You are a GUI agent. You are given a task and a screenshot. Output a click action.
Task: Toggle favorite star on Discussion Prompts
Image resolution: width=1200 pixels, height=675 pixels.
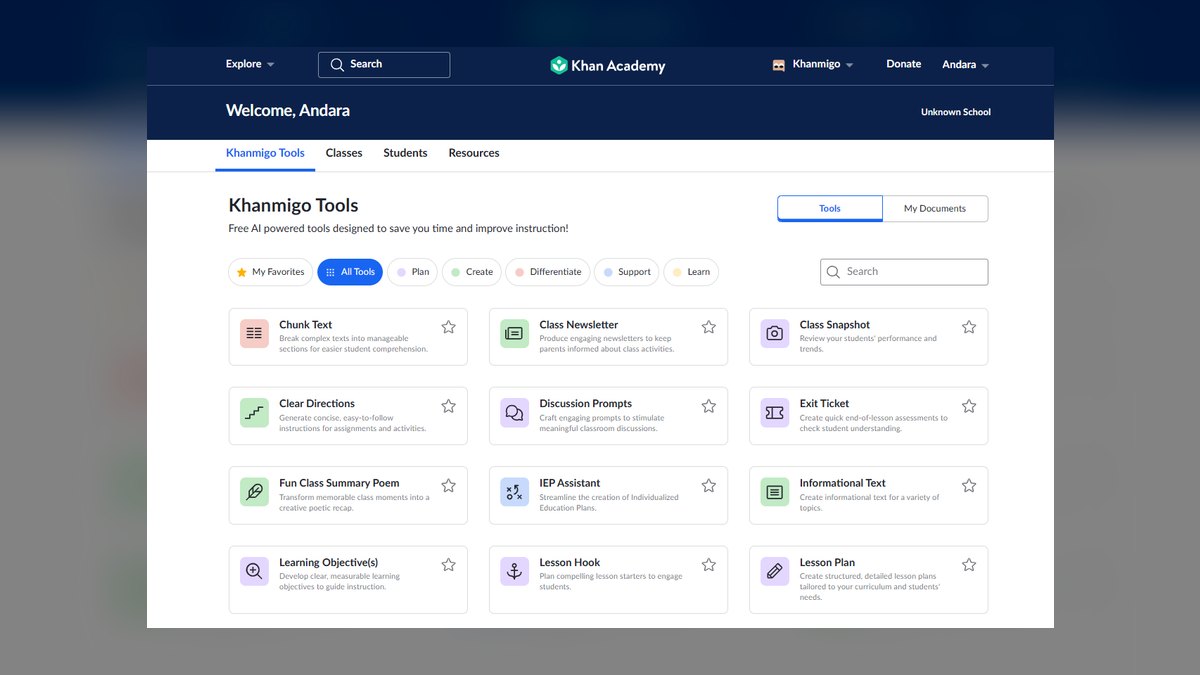pos(708,406)
